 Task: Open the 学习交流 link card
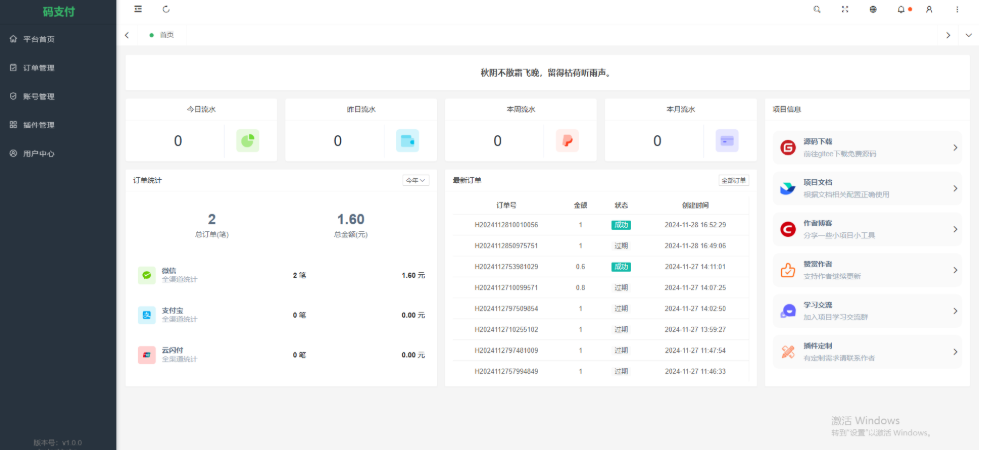pos(866,311)
